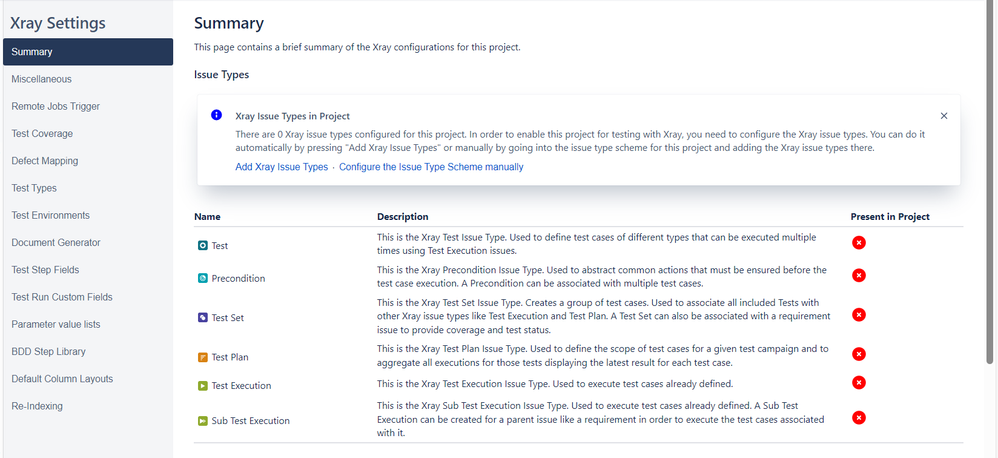Click the Sub Test Execution issue type icon
Viewport: 998px width, 458px height.
(202, 420)
